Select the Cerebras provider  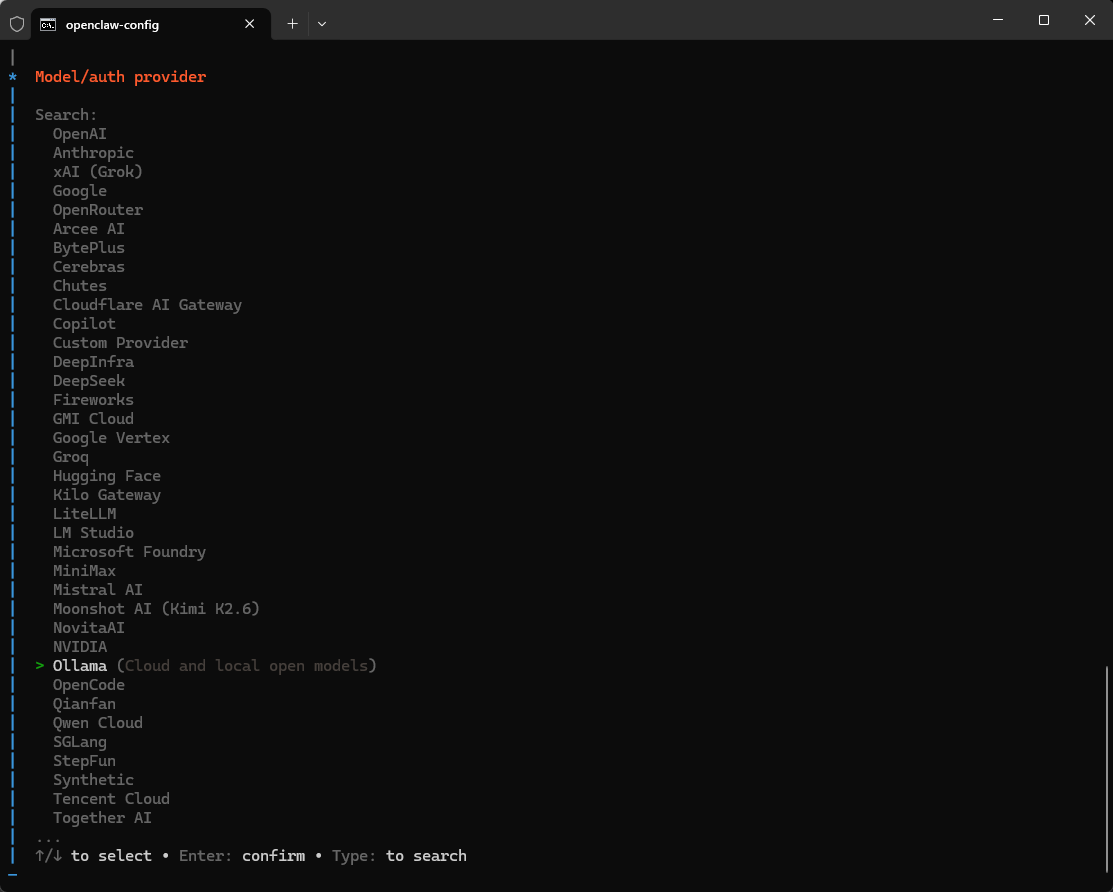pos(89,267)
